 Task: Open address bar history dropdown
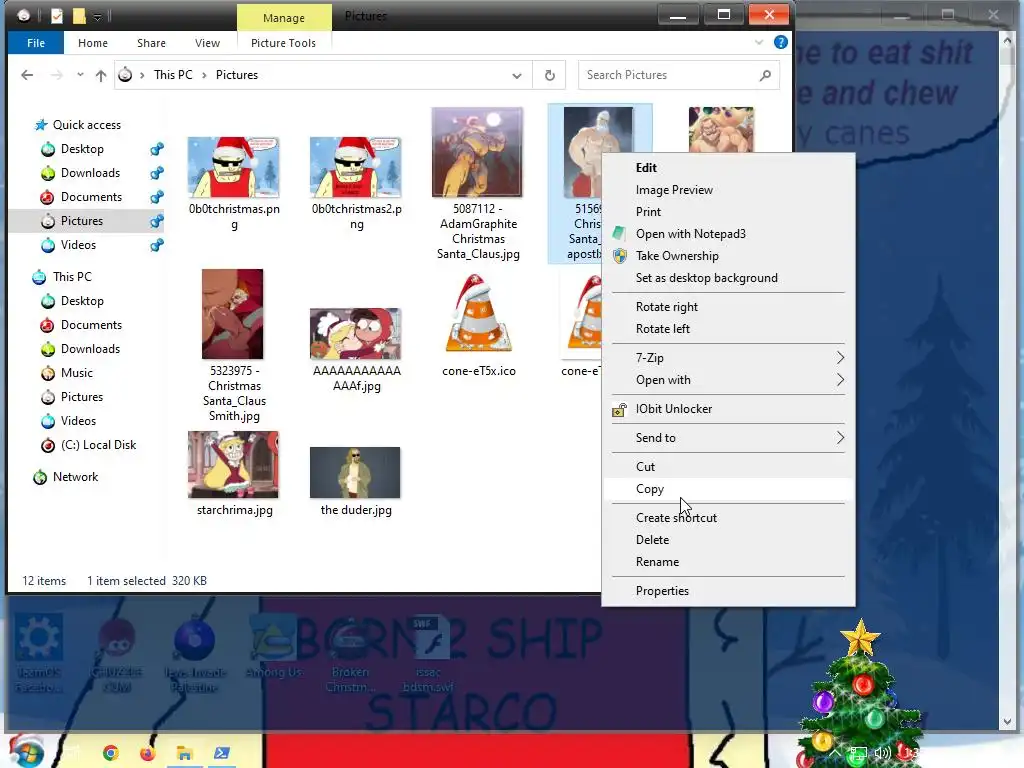(517, 76)
